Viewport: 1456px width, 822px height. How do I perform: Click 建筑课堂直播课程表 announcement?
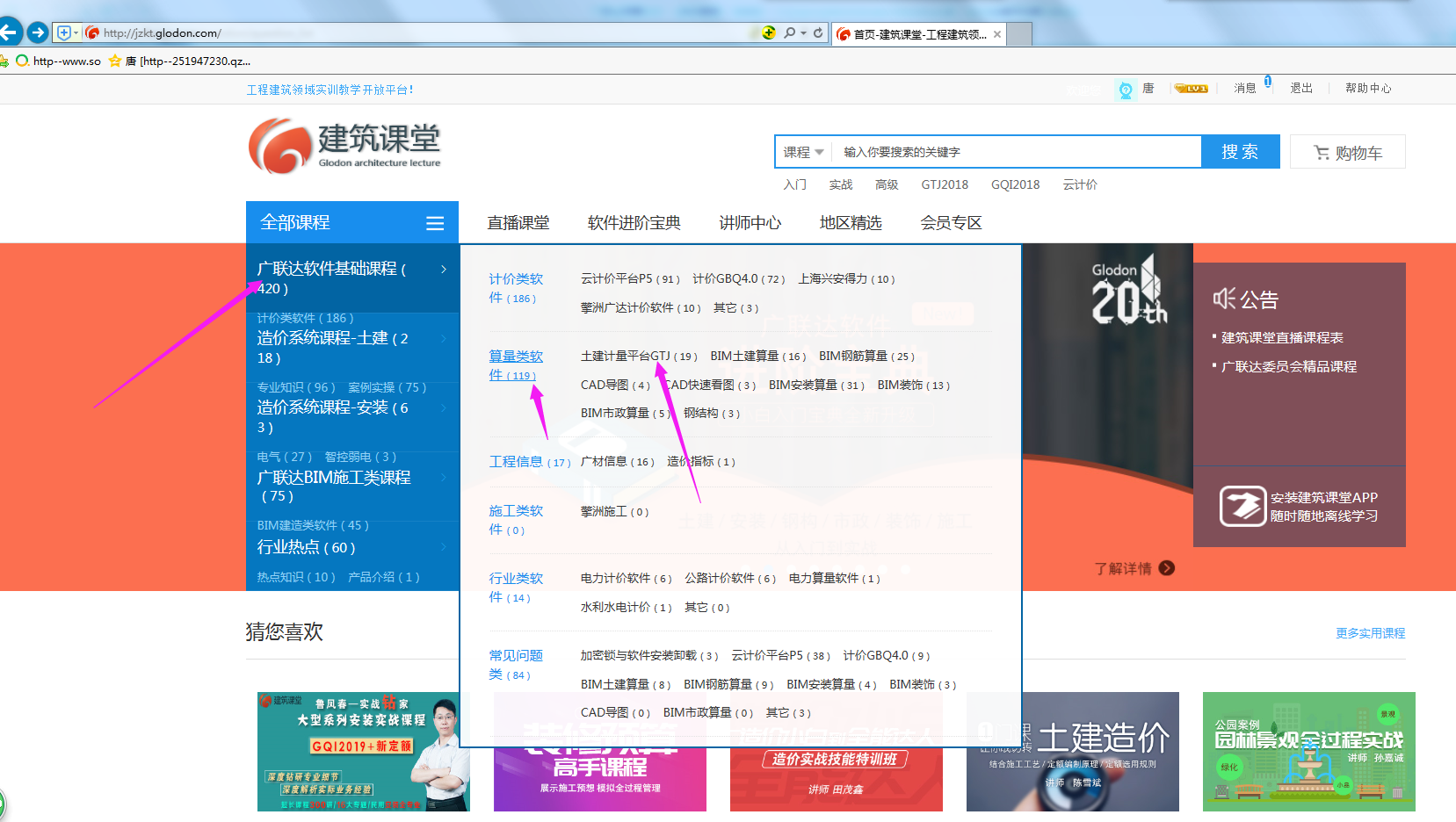1282,337
